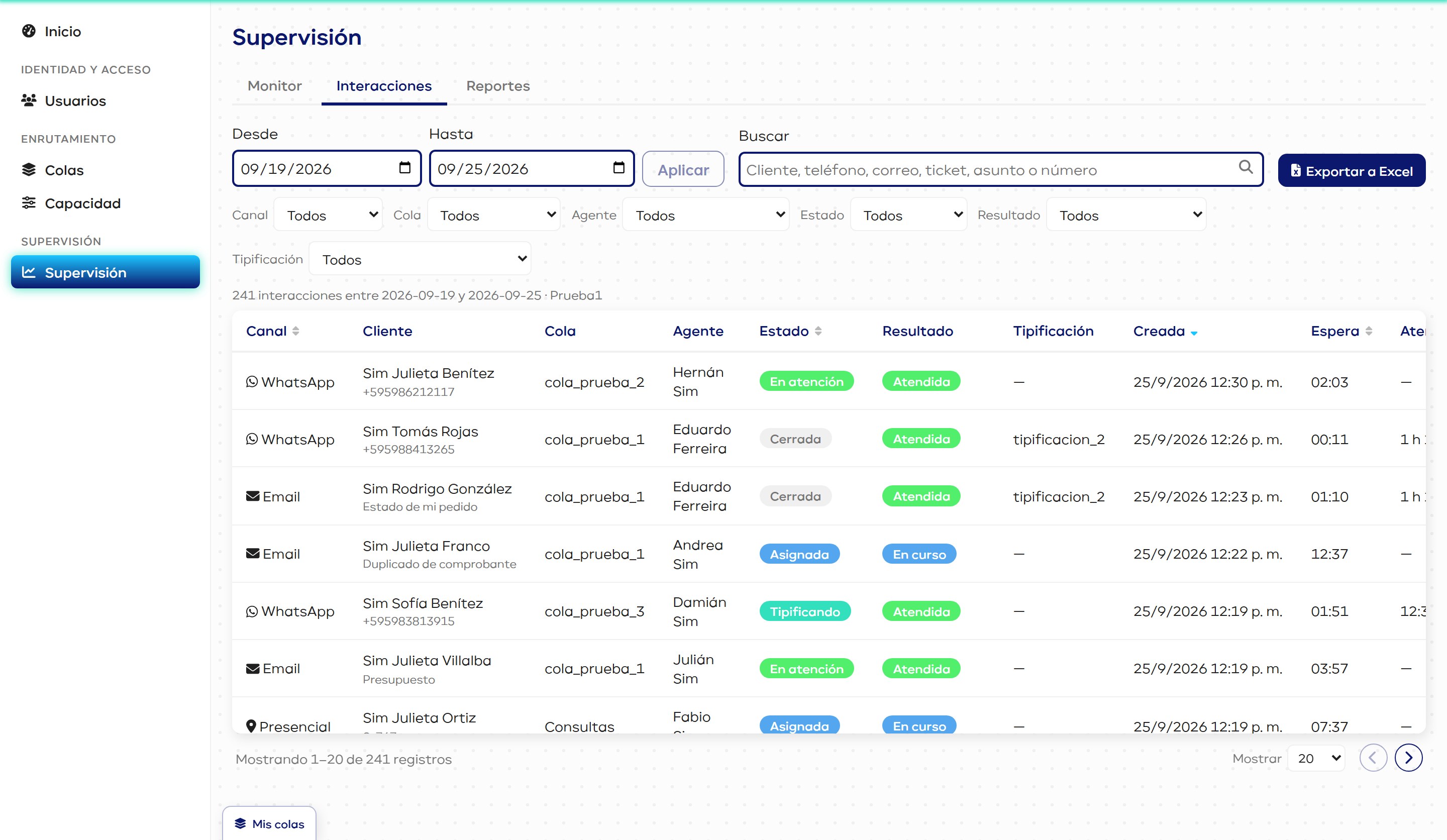Open the Hasta calendar picker icon
The width and height of the screenshot is (1447, 840).
618,168
